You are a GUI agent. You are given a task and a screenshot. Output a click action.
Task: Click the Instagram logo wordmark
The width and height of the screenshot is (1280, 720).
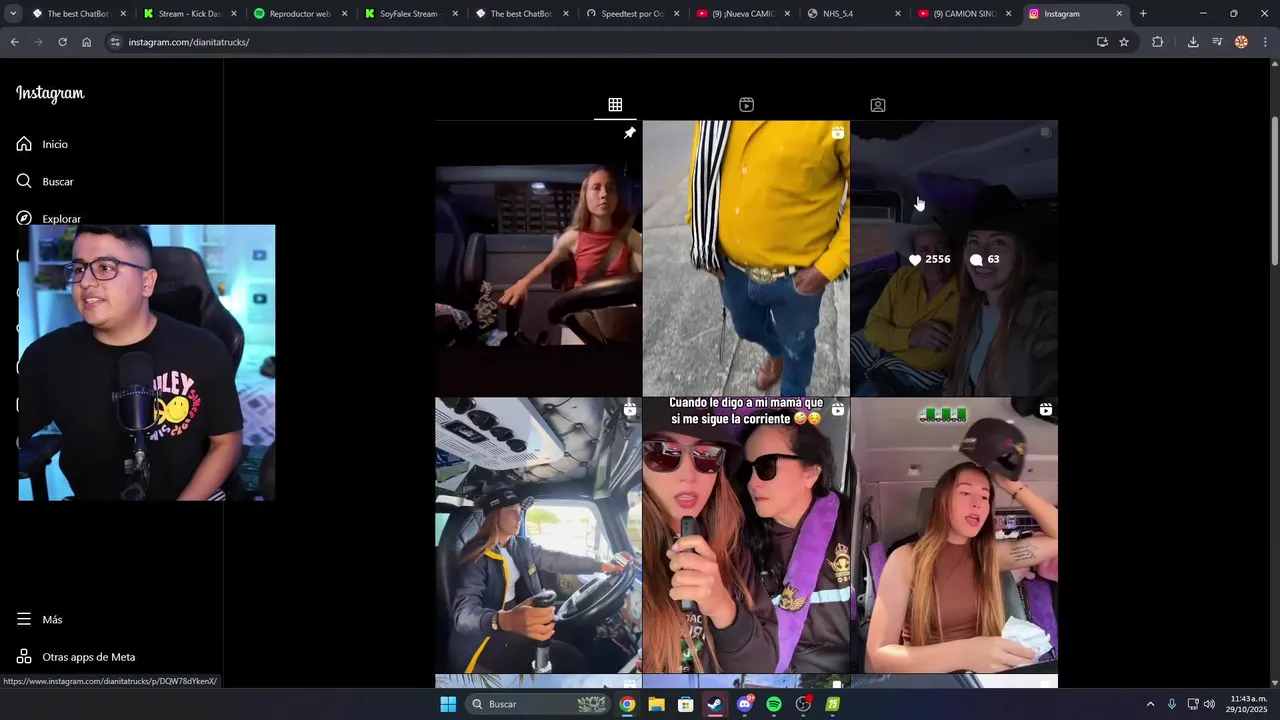click(x=50, y=94)
